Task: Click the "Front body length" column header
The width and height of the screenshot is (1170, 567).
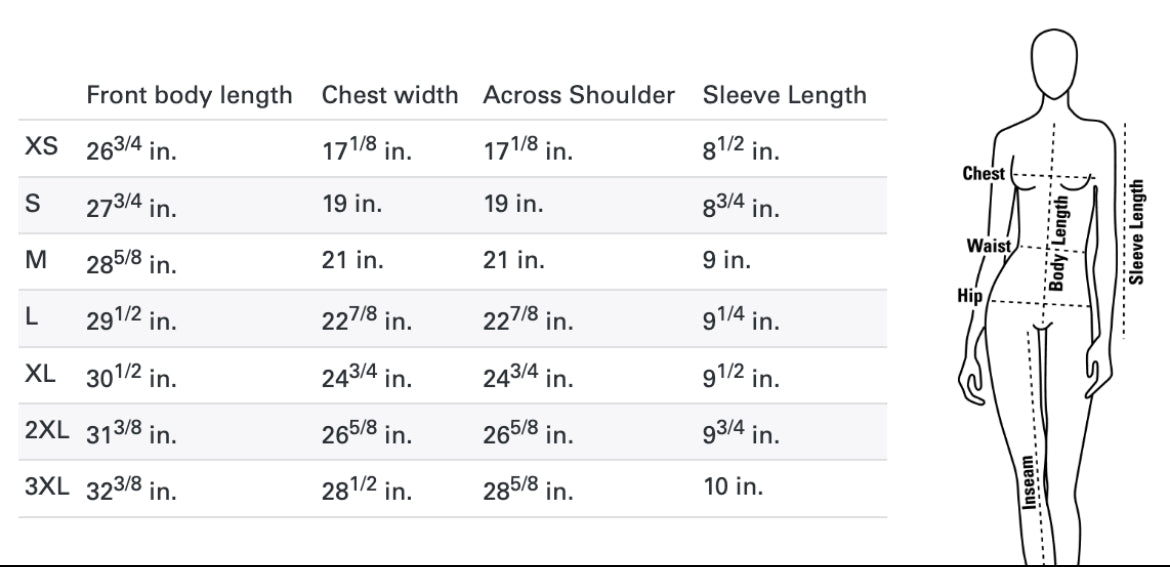Action: click(x=189, y=96)
